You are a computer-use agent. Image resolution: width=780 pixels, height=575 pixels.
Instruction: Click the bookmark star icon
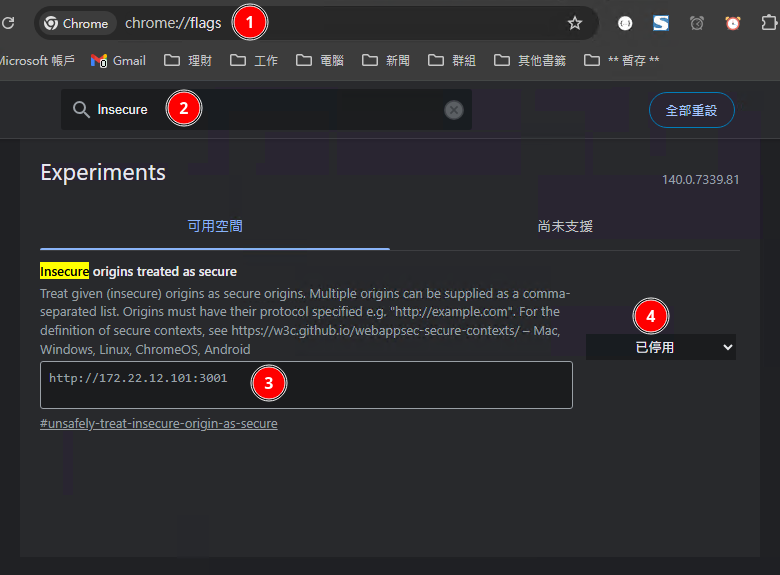click(x=574, y=23)
